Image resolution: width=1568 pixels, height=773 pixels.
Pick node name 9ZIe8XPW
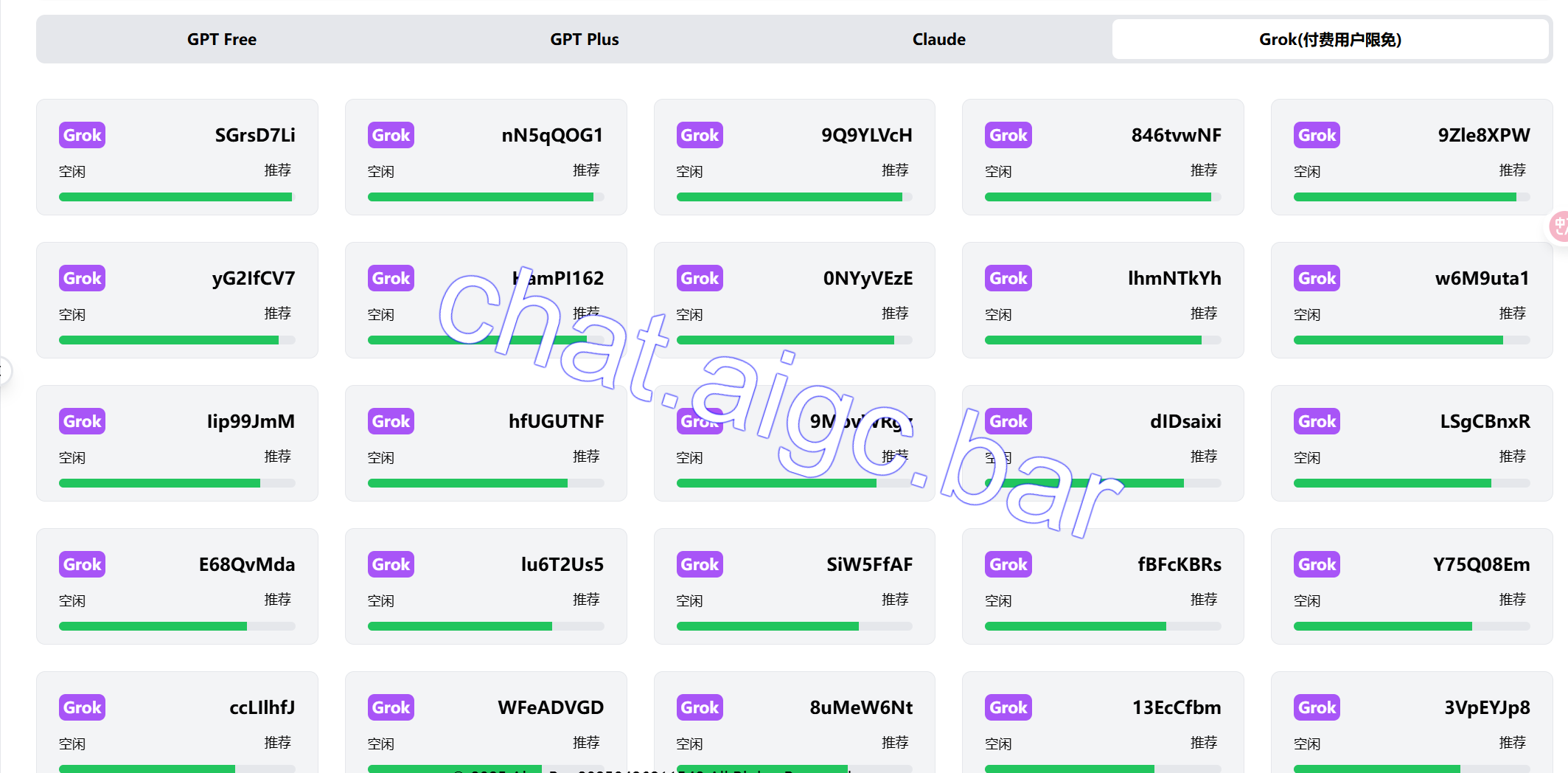coord(1484,135)
